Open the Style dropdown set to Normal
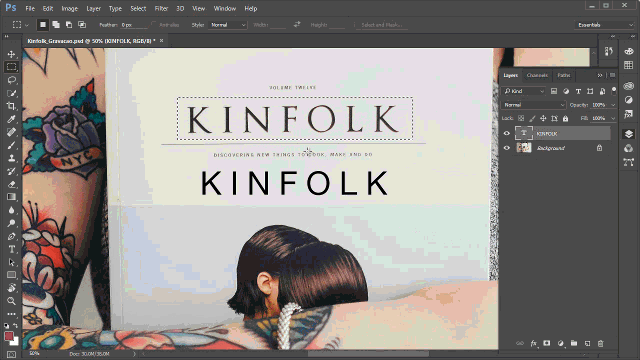 (x=228, y=25)
